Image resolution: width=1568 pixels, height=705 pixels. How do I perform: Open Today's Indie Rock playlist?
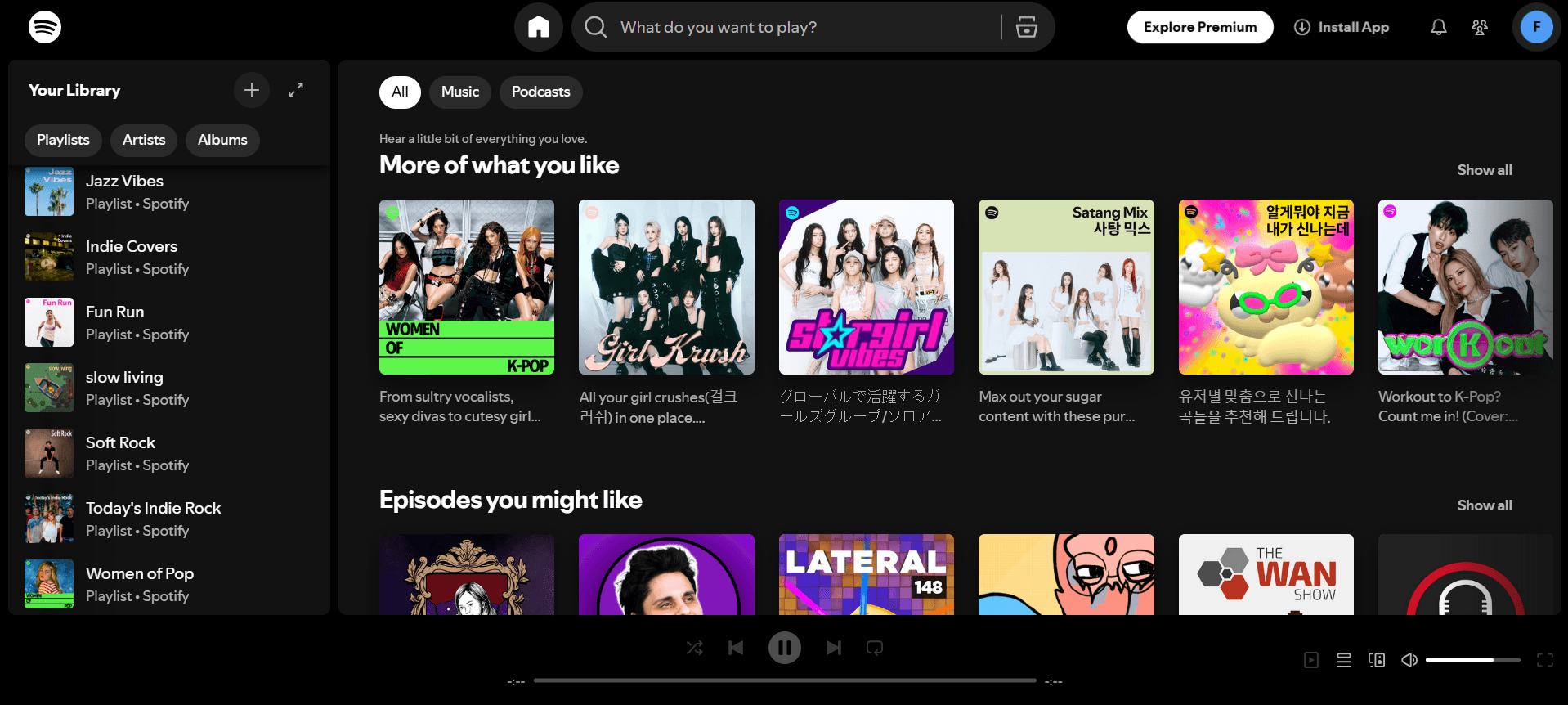[169, 519]
